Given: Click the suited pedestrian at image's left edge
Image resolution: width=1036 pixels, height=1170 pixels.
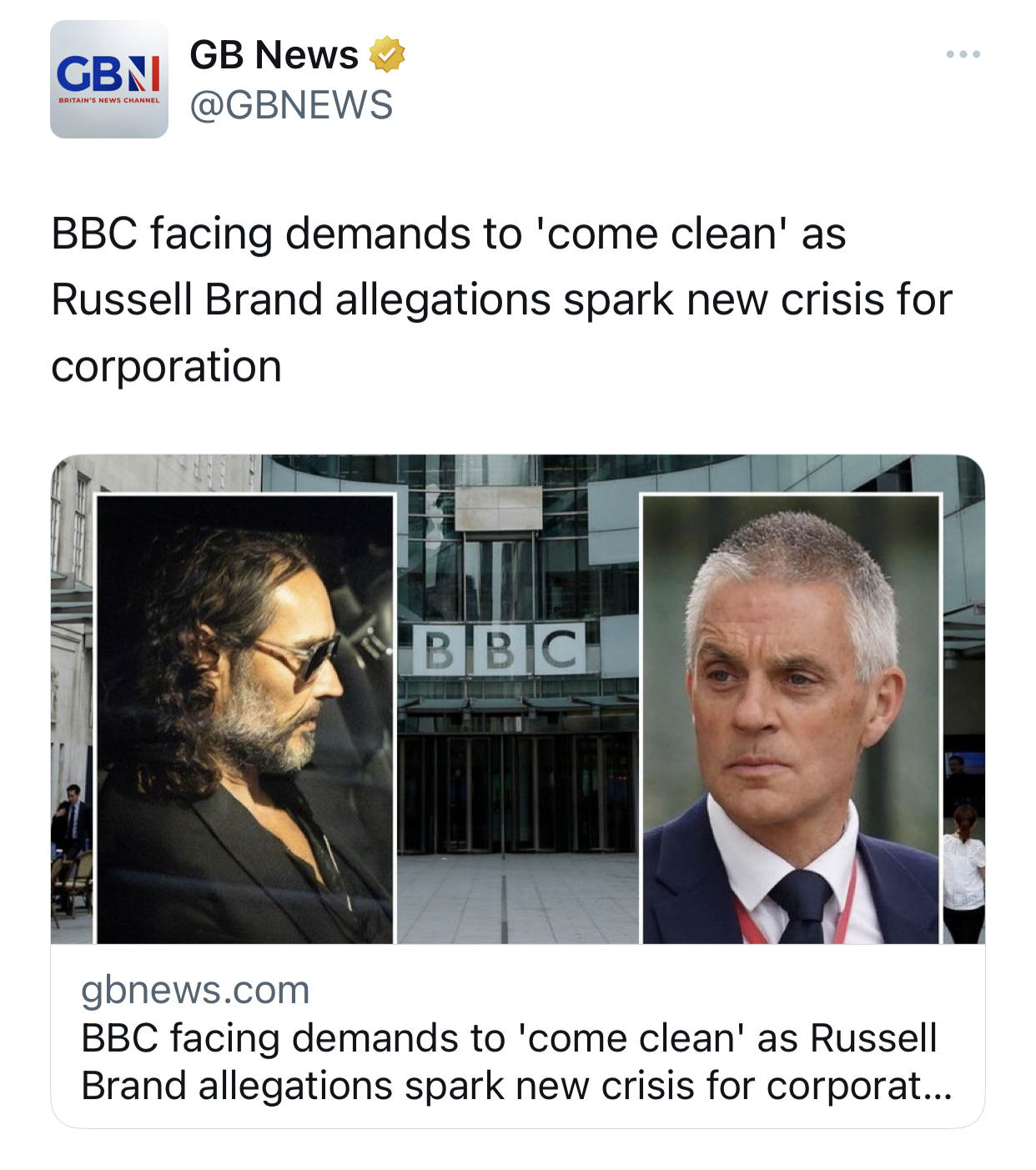Looking at the screenshot, I should coord(73,821).
